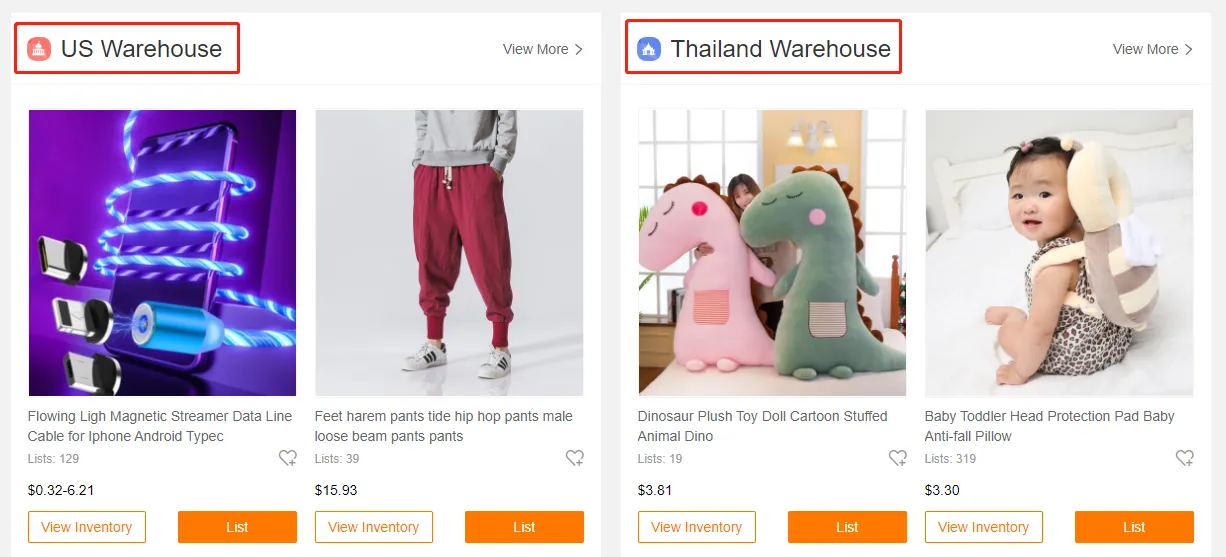Viewport: 1226px width, 557px height.
Task: Expand View More for US Warehouse
Action: (543, 49)
